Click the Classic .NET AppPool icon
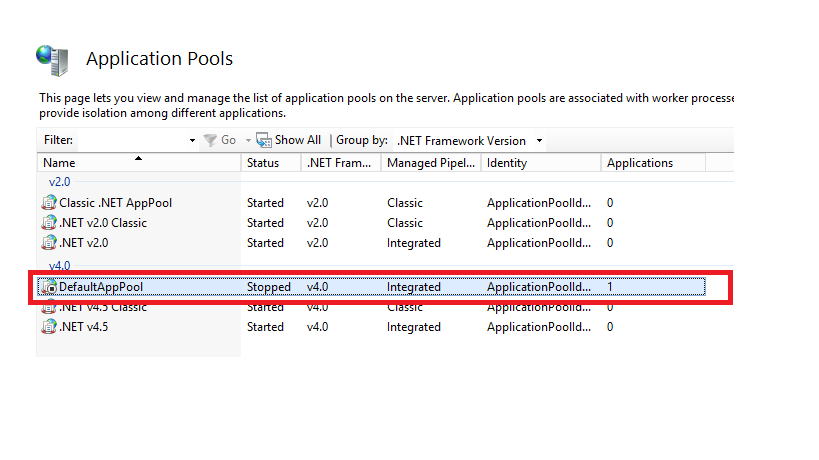Image resolution: width=819 pixels, height=460 pixels. [49, 203]
